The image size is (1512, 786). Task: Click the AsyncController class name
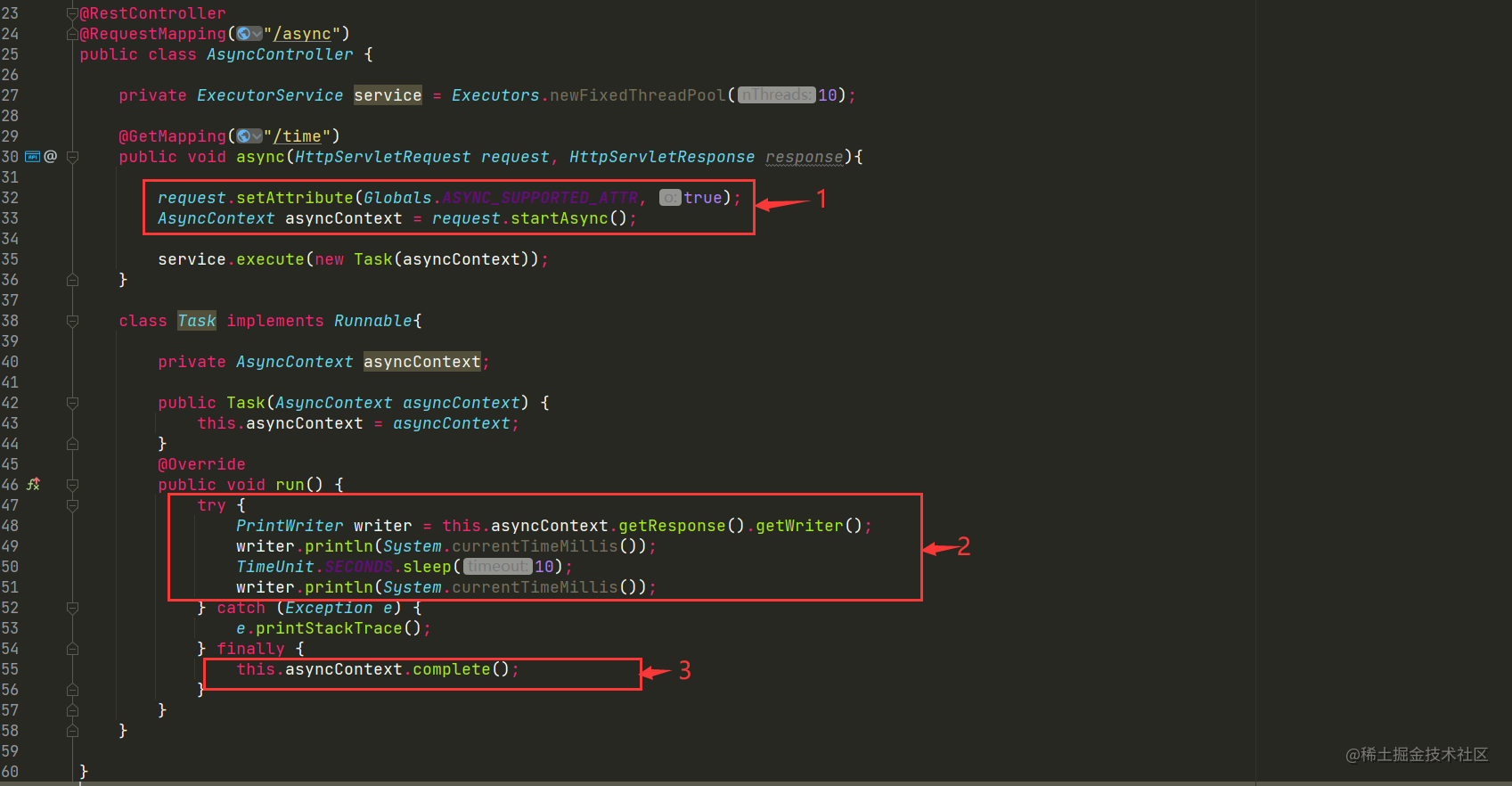coord(280,54)
